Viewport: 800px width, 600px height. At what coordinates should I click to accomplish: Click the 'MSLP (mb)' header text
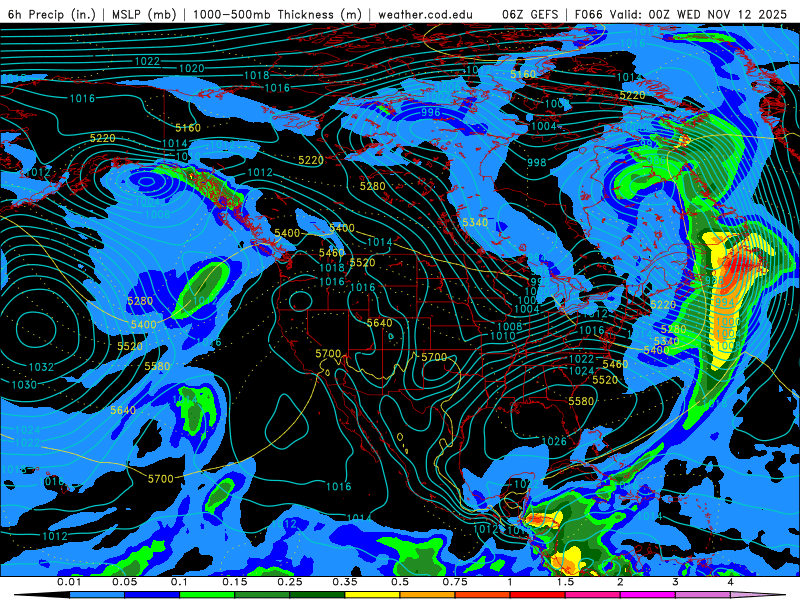pos(143,14)
